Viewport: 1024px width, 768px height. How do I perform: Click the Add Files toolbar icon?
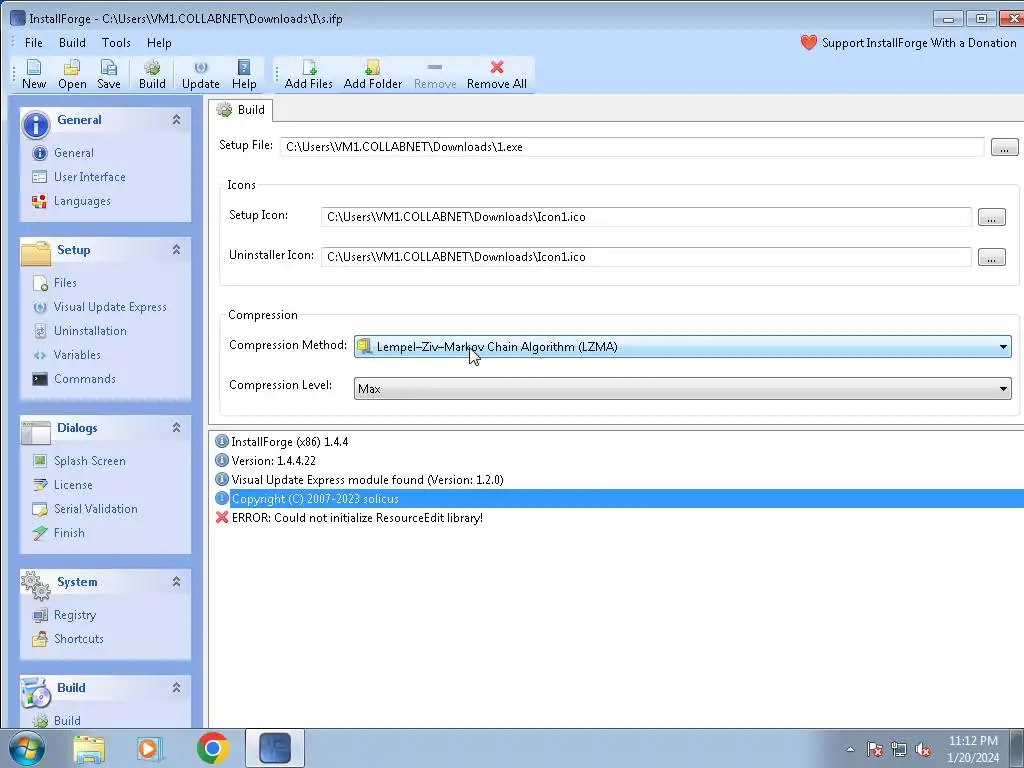pyautogui.click(x=309, y=74)
